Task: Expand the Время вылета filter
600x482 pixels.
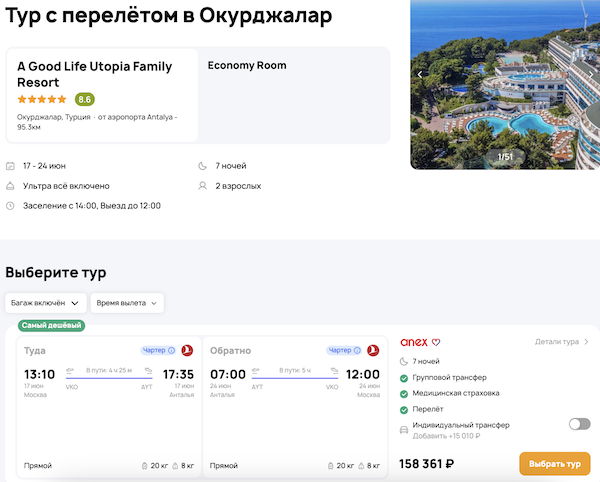Action: [x=127, y=302]
